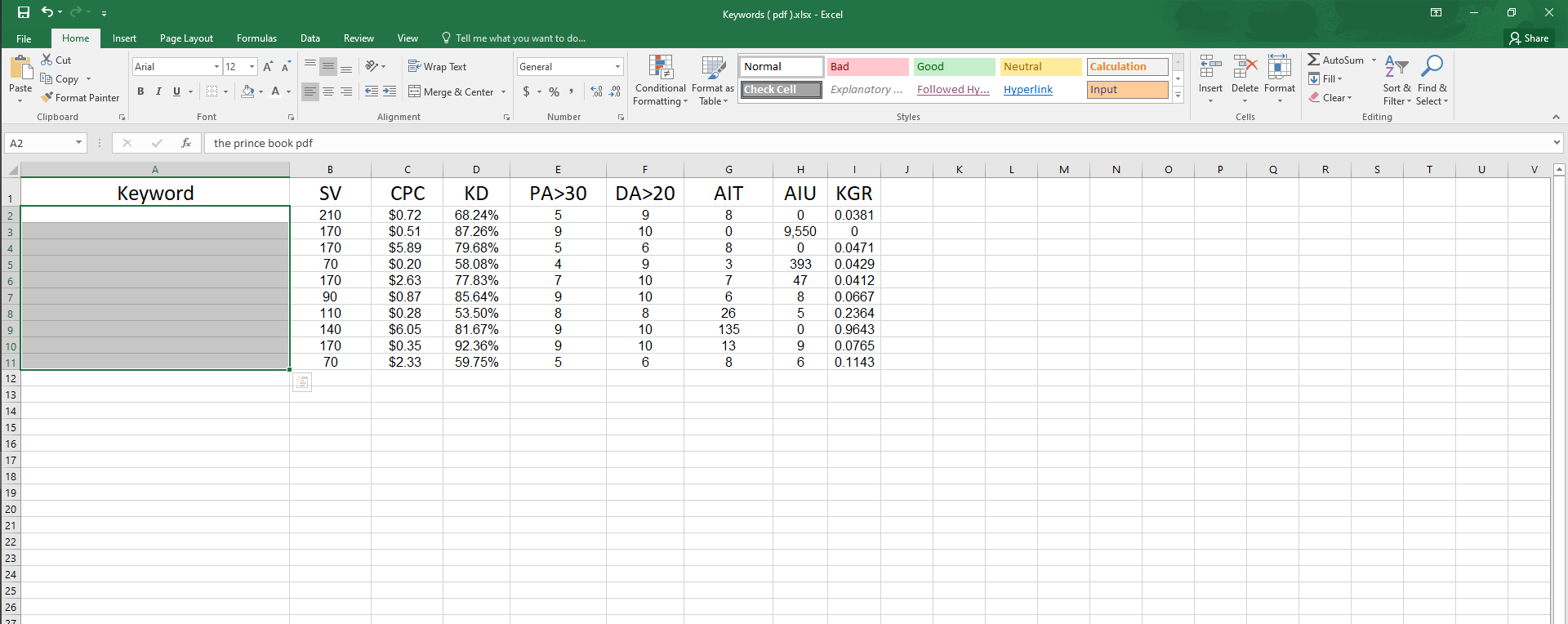Click the Tell me what you want search box
Image resolution: width=1568 pixels, height=624 pixels.
point(519,38)
